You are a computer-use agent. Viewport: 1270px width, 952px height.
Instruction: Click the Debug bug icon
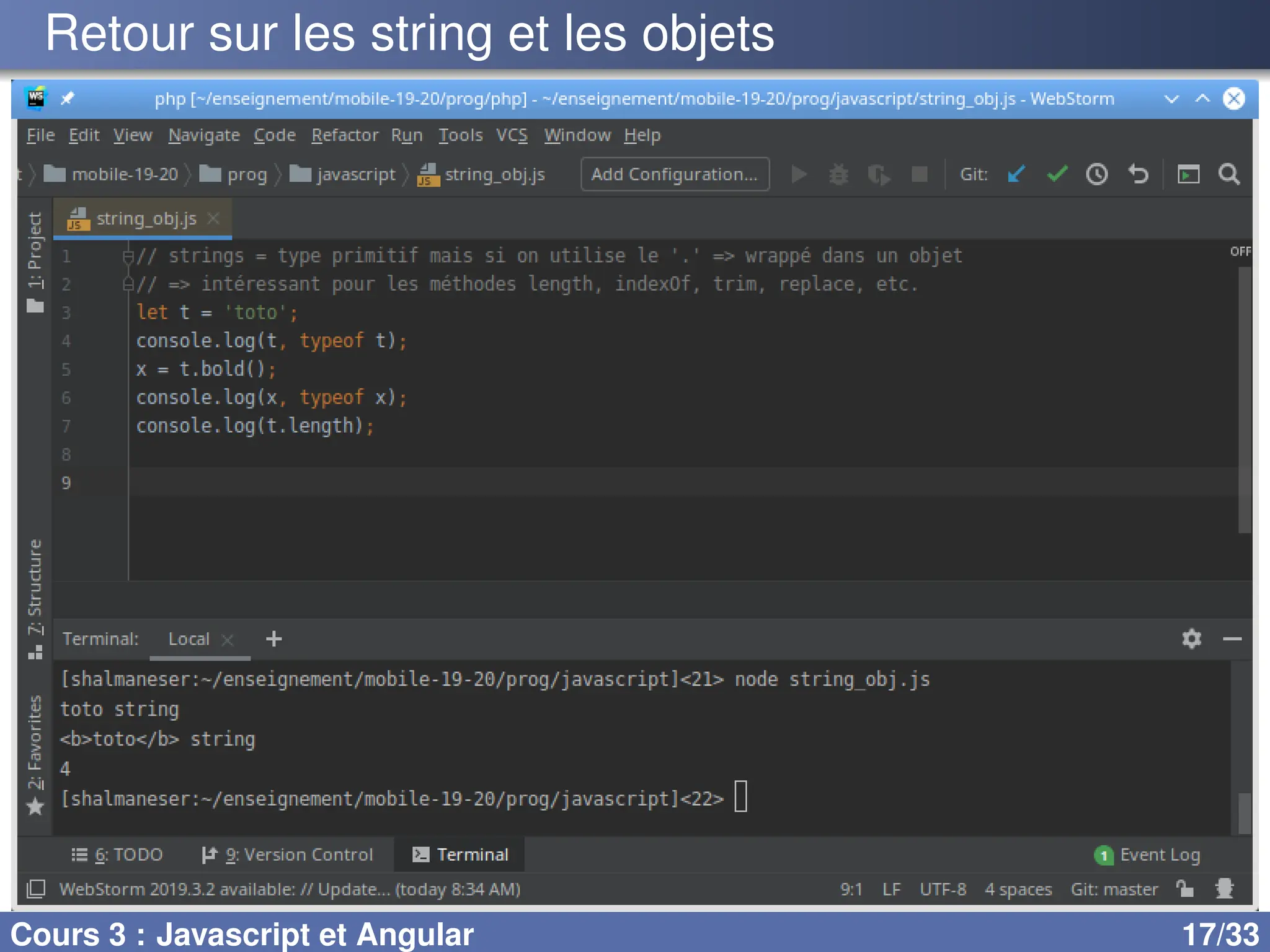[839, 175]
